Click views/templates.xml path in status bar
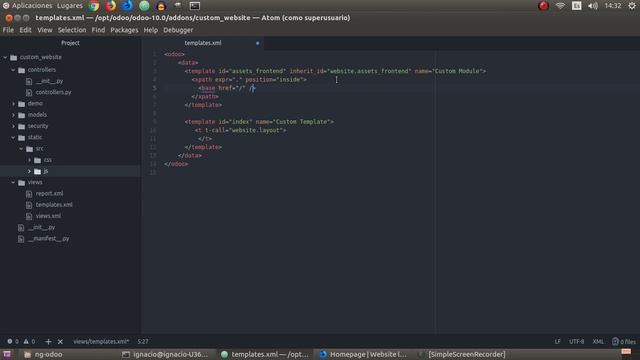 coord(101,342)
